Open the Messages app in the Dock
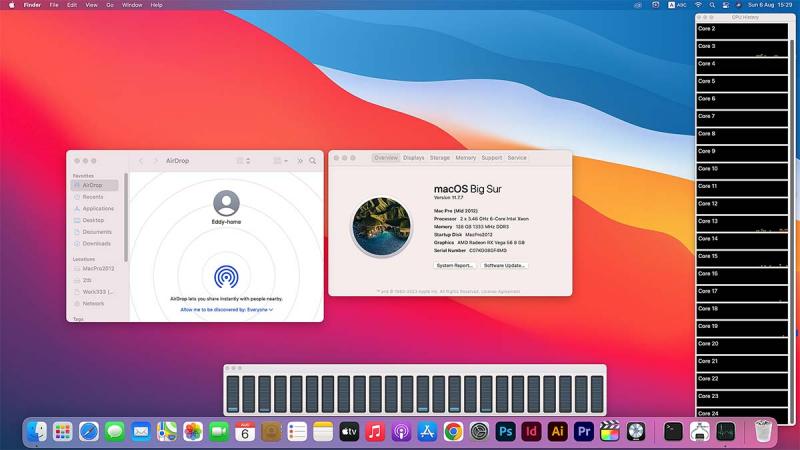Screen dimensions: 800x450 115,432
